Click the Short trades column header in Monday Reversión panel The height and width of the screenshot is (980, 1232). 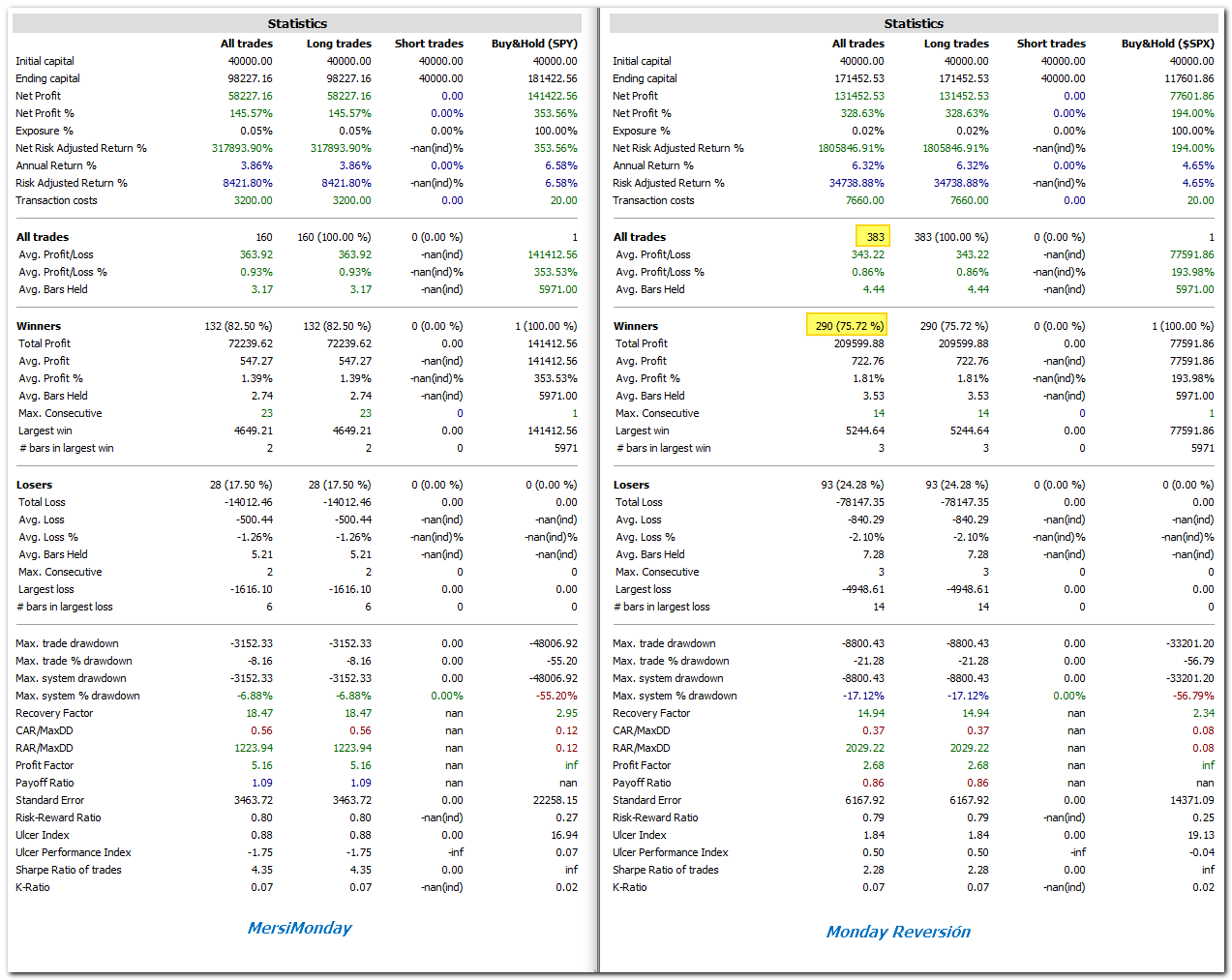click(x=1051, y=44)
